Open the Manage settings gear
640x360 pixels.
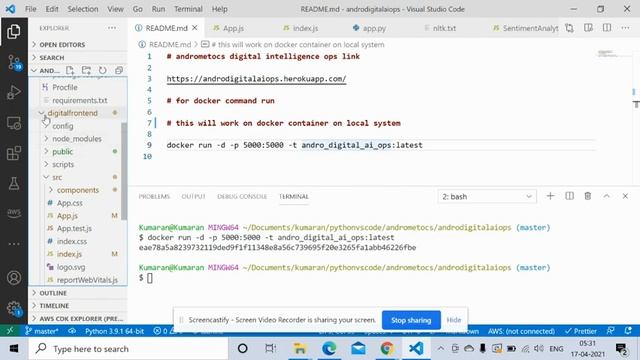pos(14,308)
